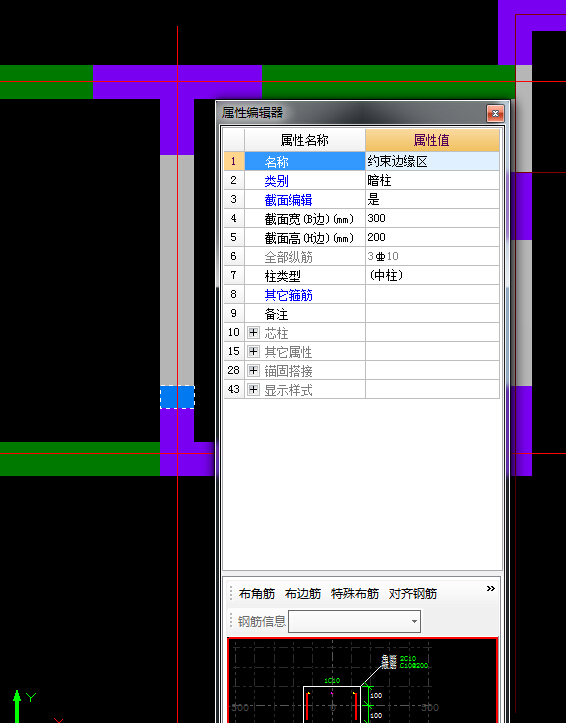Select the 截面编辑 property name
Image resolution: width=566 pixels, height=723 pixels.
click(x=289, y=200)
